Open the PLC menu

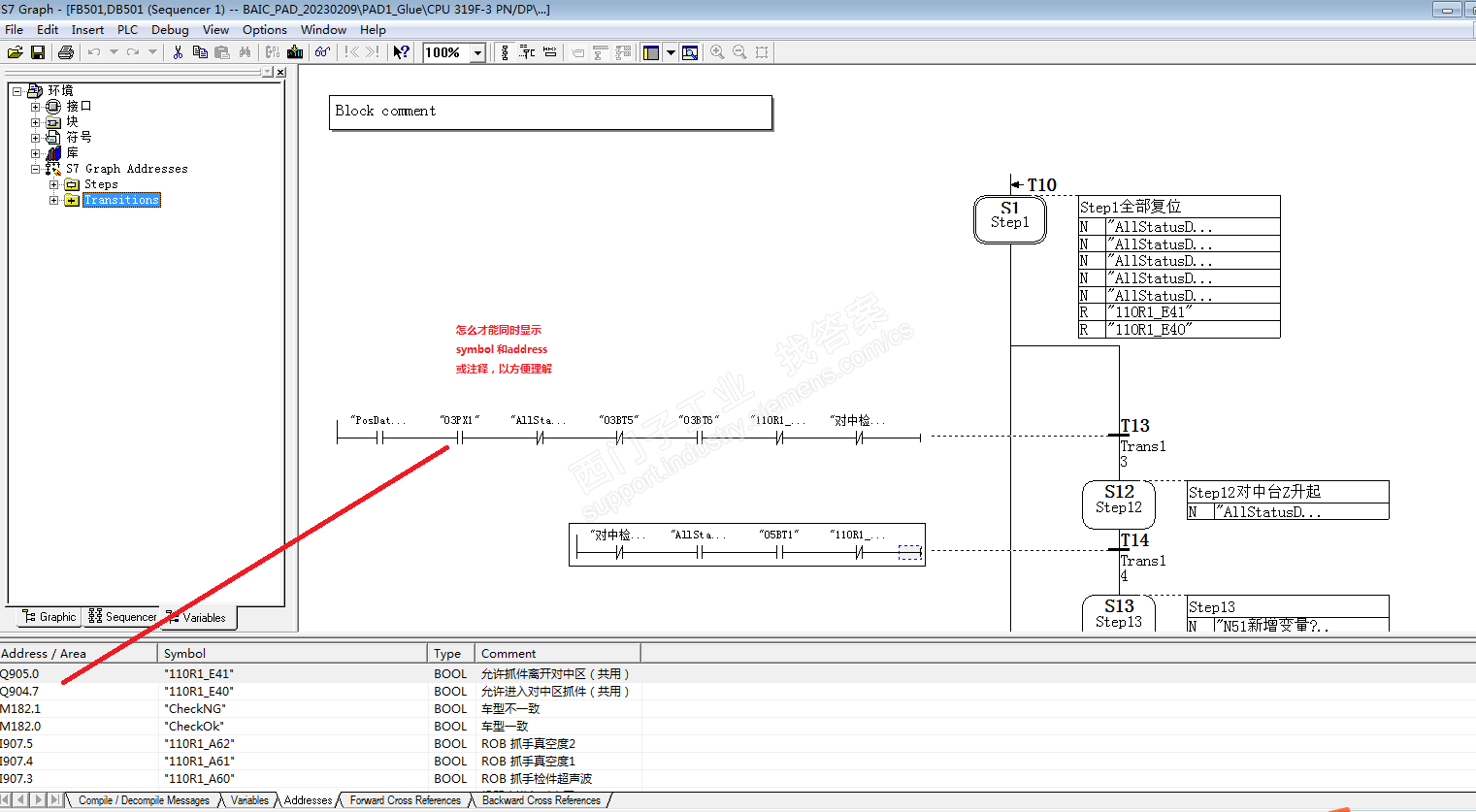(x=127, y=30)
